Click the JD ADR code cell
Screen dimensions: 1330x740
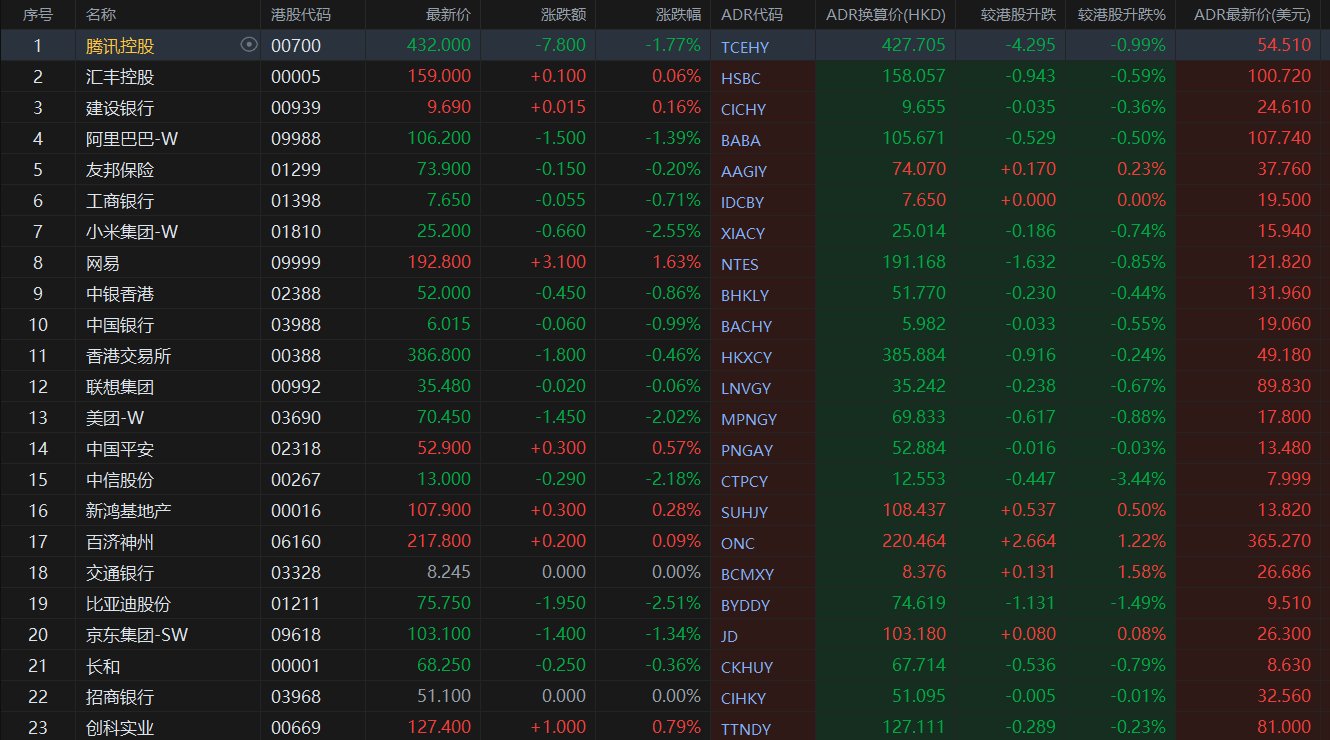730,636
